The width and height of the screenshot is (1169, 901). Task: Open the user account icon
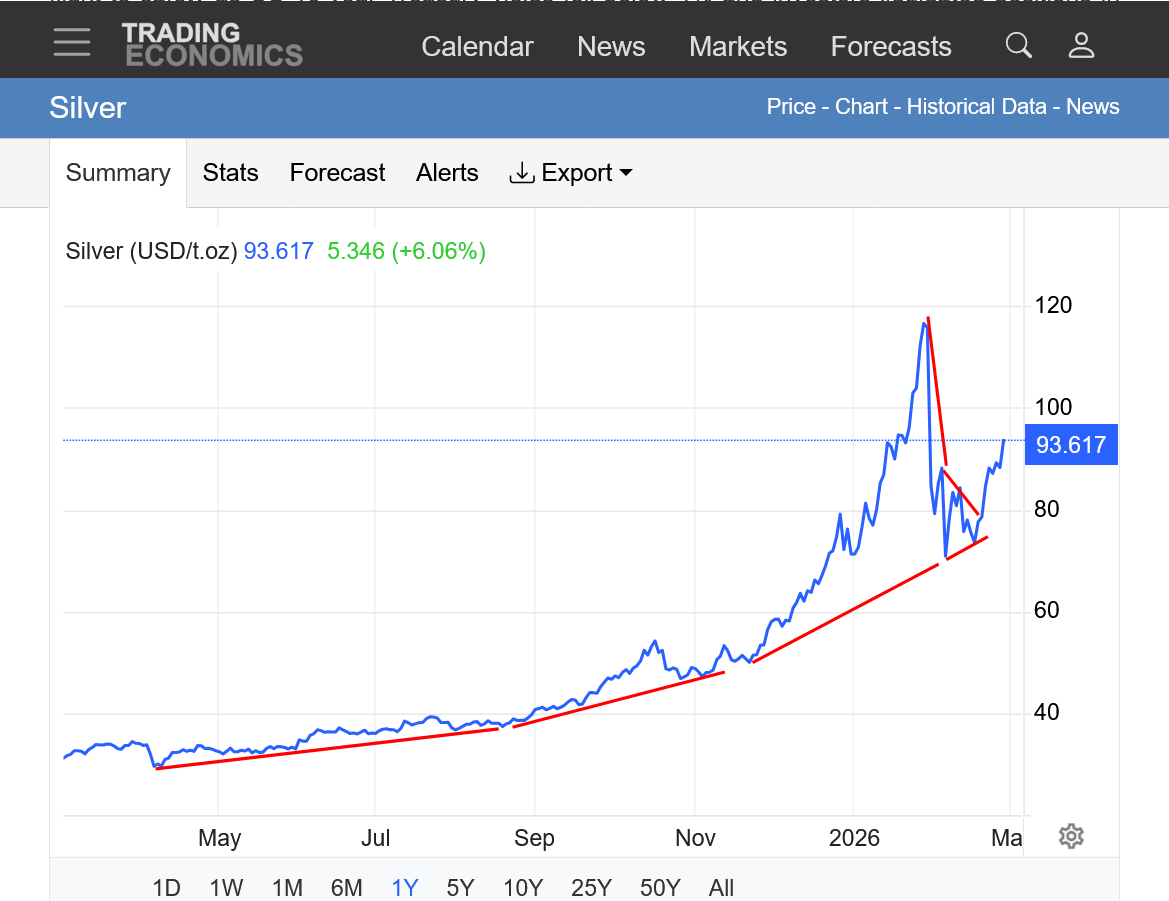(1081, 45)
